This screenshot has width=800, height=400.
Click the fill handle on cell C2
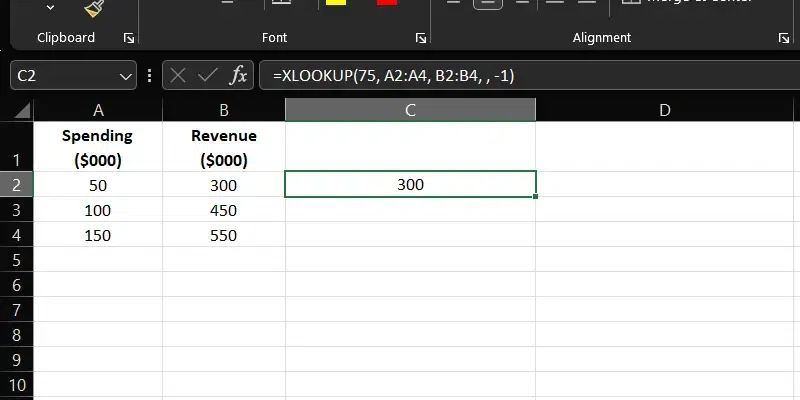click(x=535, y=196)
